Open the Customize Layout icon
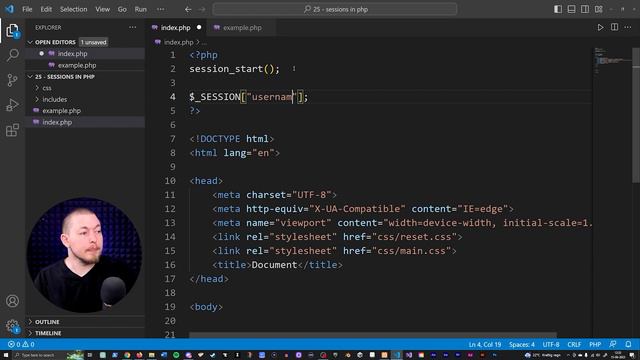 click(599, 9)
